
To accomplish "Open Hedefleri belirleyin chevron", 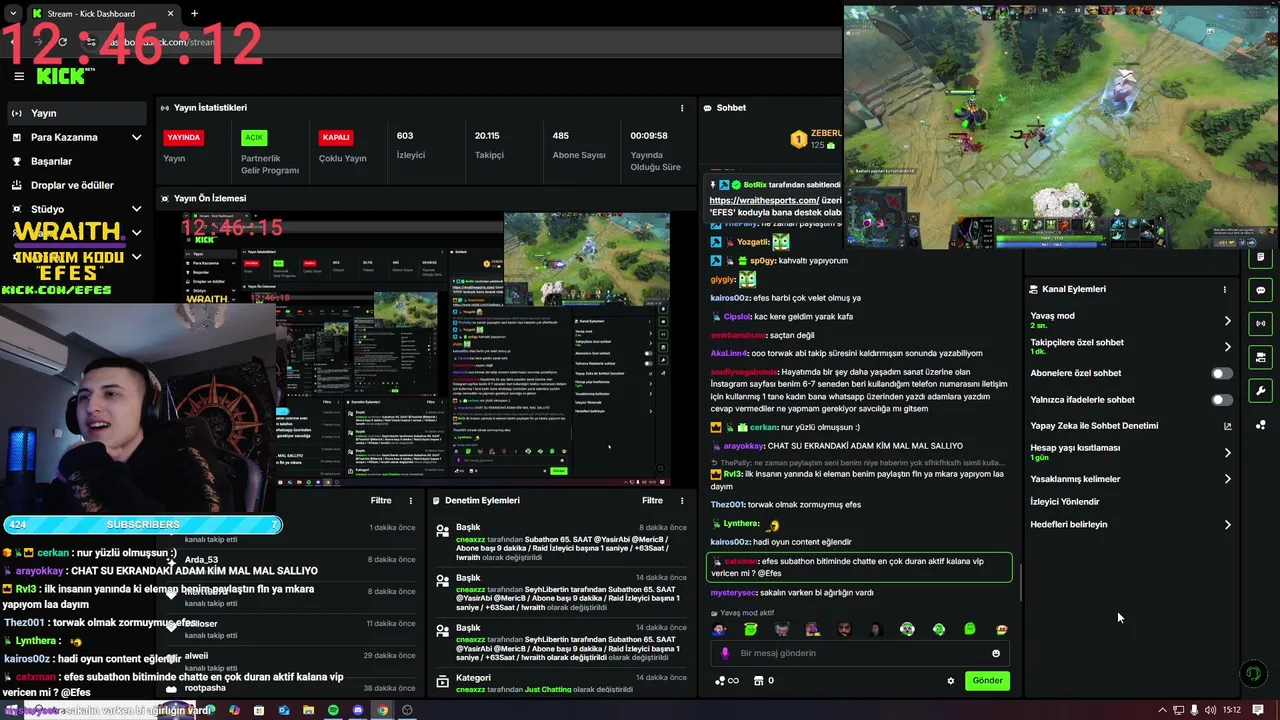I will coord(1227,525).
